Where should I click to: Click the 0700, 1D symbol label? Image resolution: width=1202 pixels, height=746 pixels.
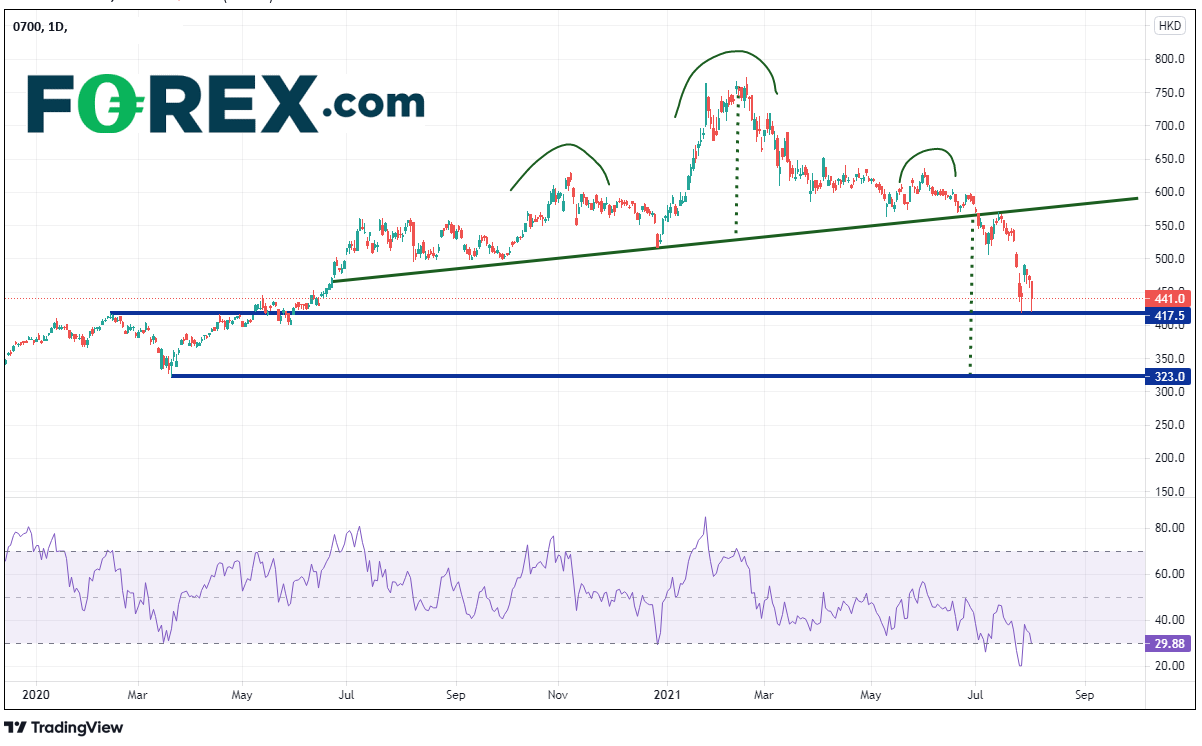(40, 27)
